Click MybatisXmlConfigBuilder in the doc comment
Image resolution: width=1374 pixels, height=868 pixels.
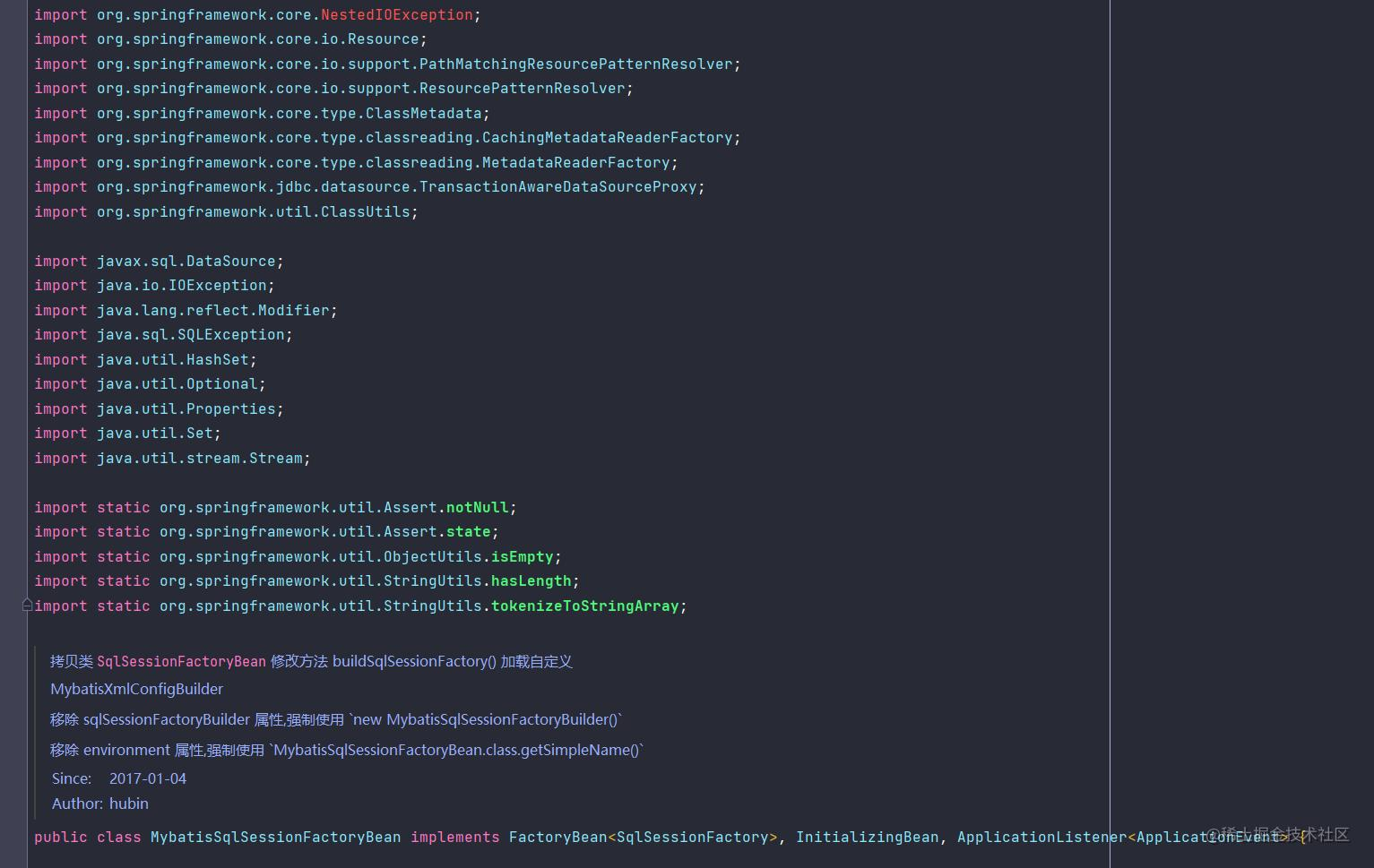tap(137, 690)
